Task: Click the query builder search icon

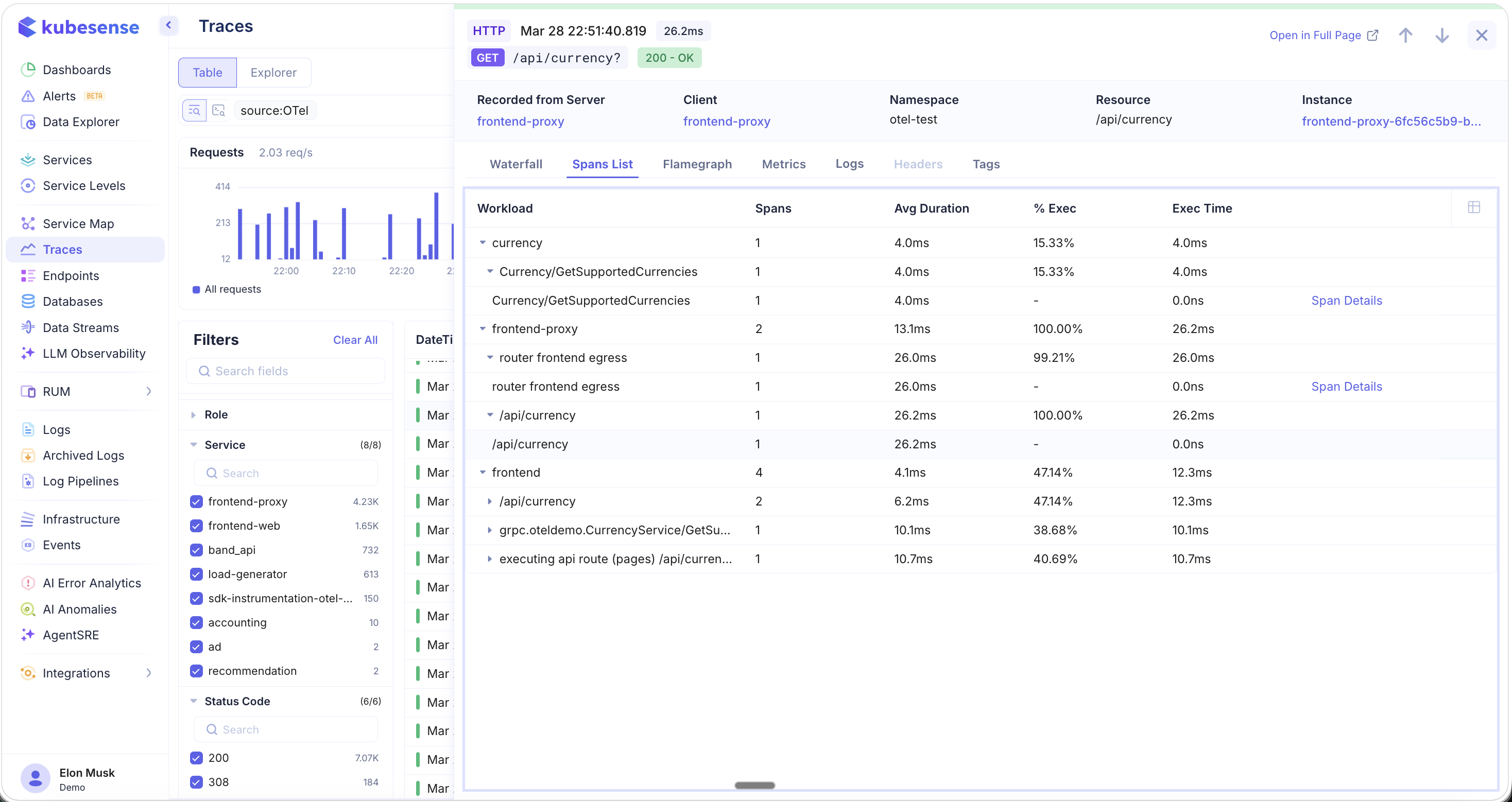Action: tap(194, 110)
